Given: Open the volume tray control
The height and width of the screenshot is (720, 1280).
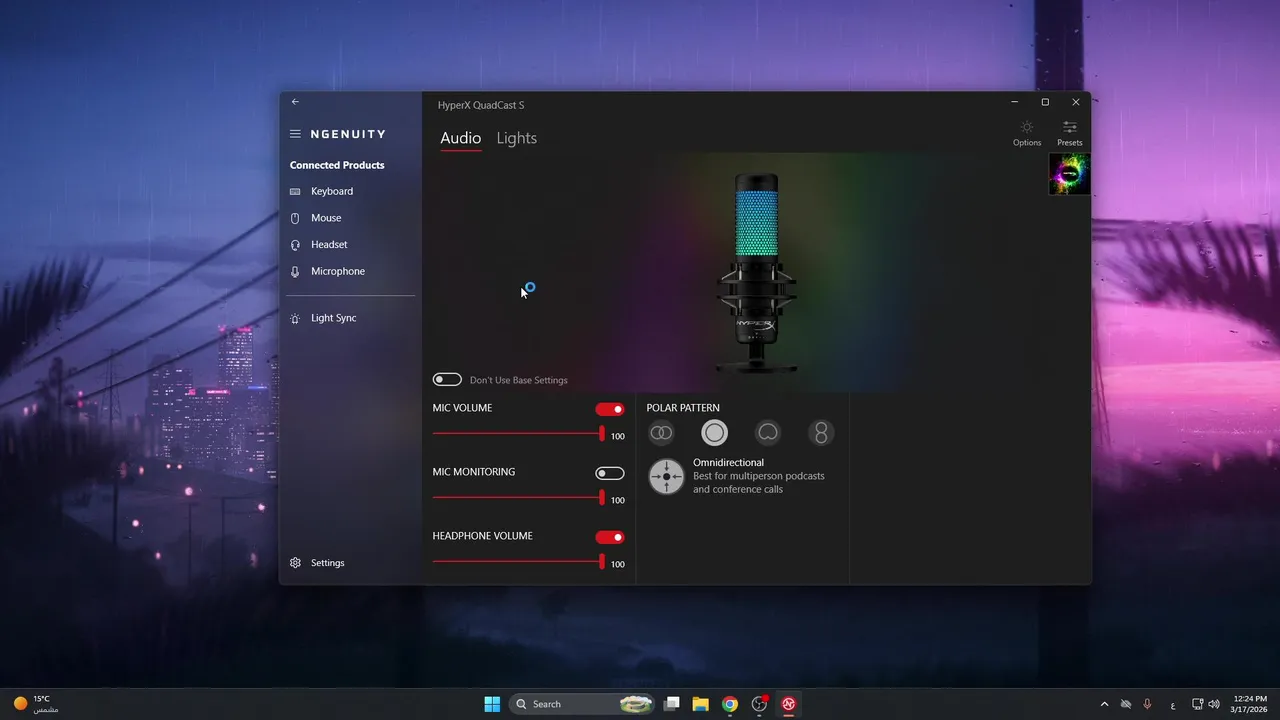Looking at the screenshot, I should point(1214,704).
